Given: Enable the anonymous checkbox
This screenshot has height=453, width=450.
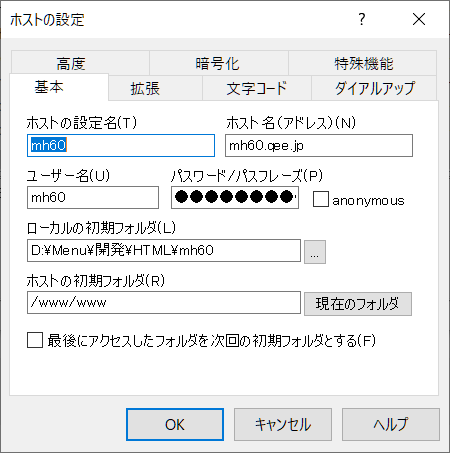Looking at the screenshot, I should click(x=321, y=199).
